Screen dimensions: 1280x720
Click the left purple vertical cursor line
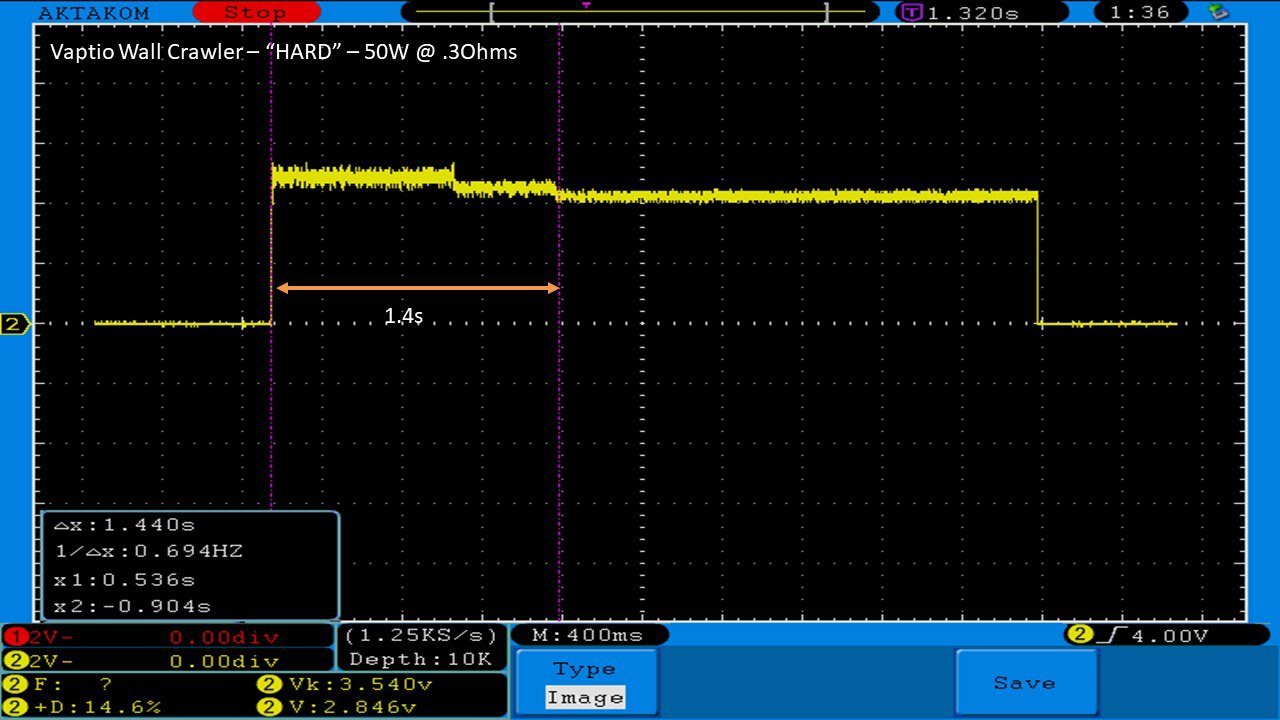pyautogui.click(x=271, y=420)
